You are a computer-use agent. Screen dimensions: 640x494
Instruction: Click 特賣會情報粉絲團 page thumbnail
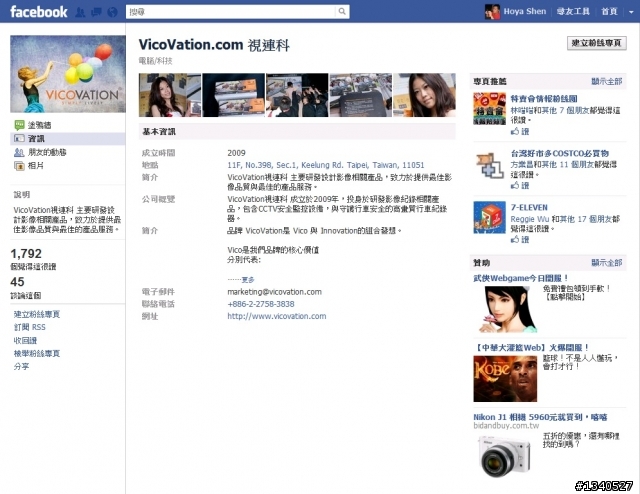click(x=489, y=109)
